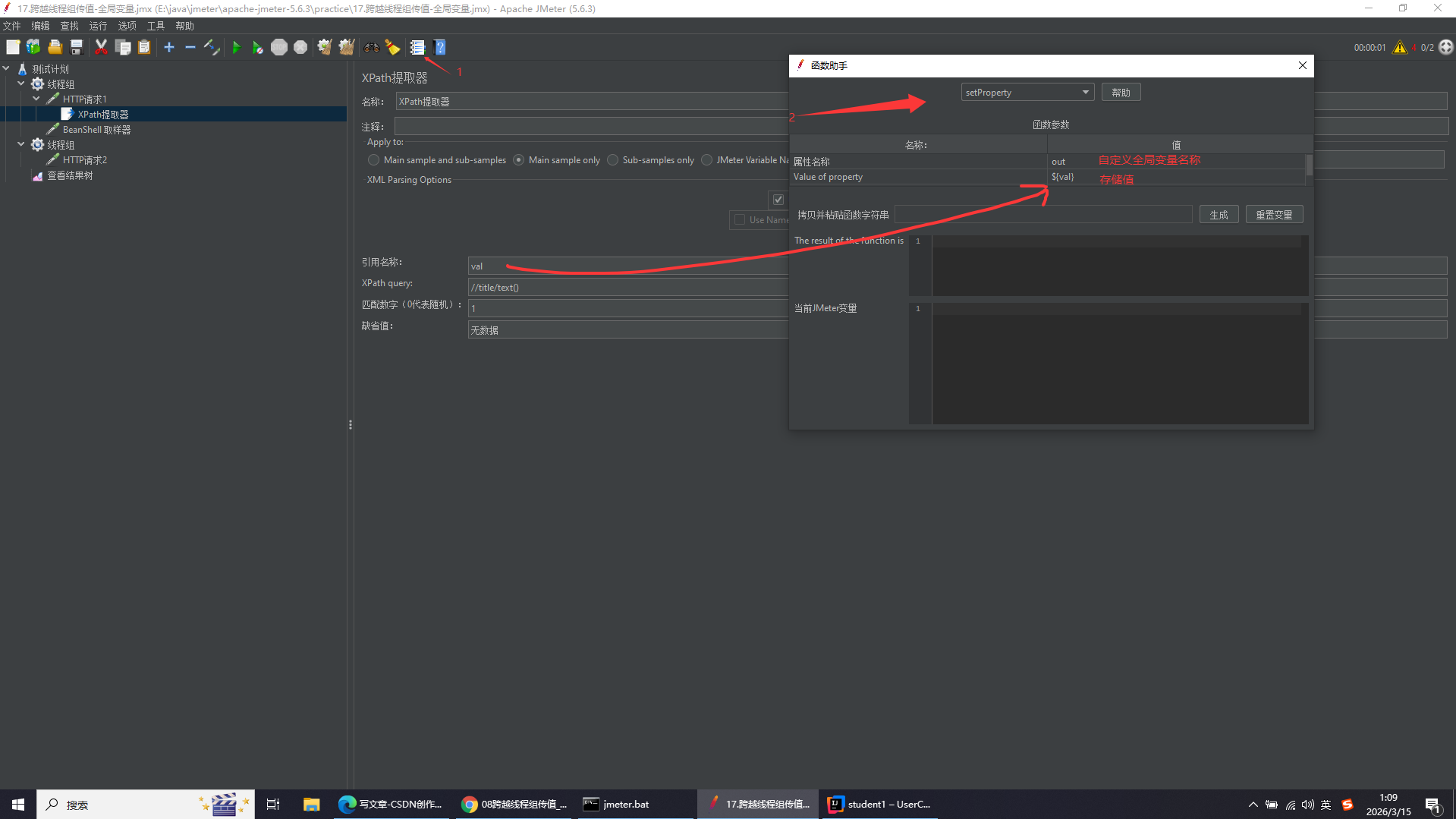Open IntelliJ student1 taskbar item

(880, 804)
